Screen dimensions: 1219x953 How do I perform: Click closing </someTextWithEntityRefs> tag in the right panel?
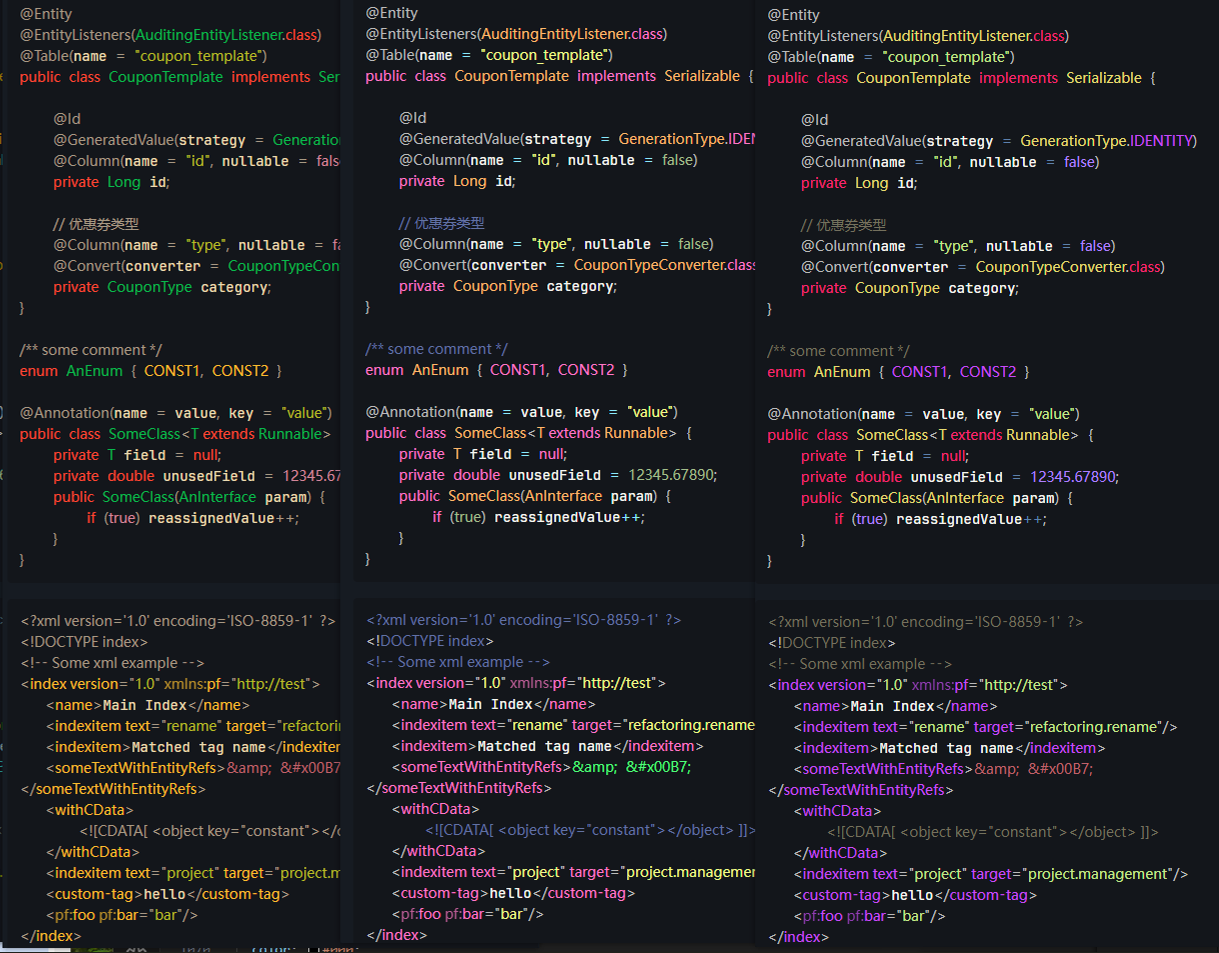[861, 790]
